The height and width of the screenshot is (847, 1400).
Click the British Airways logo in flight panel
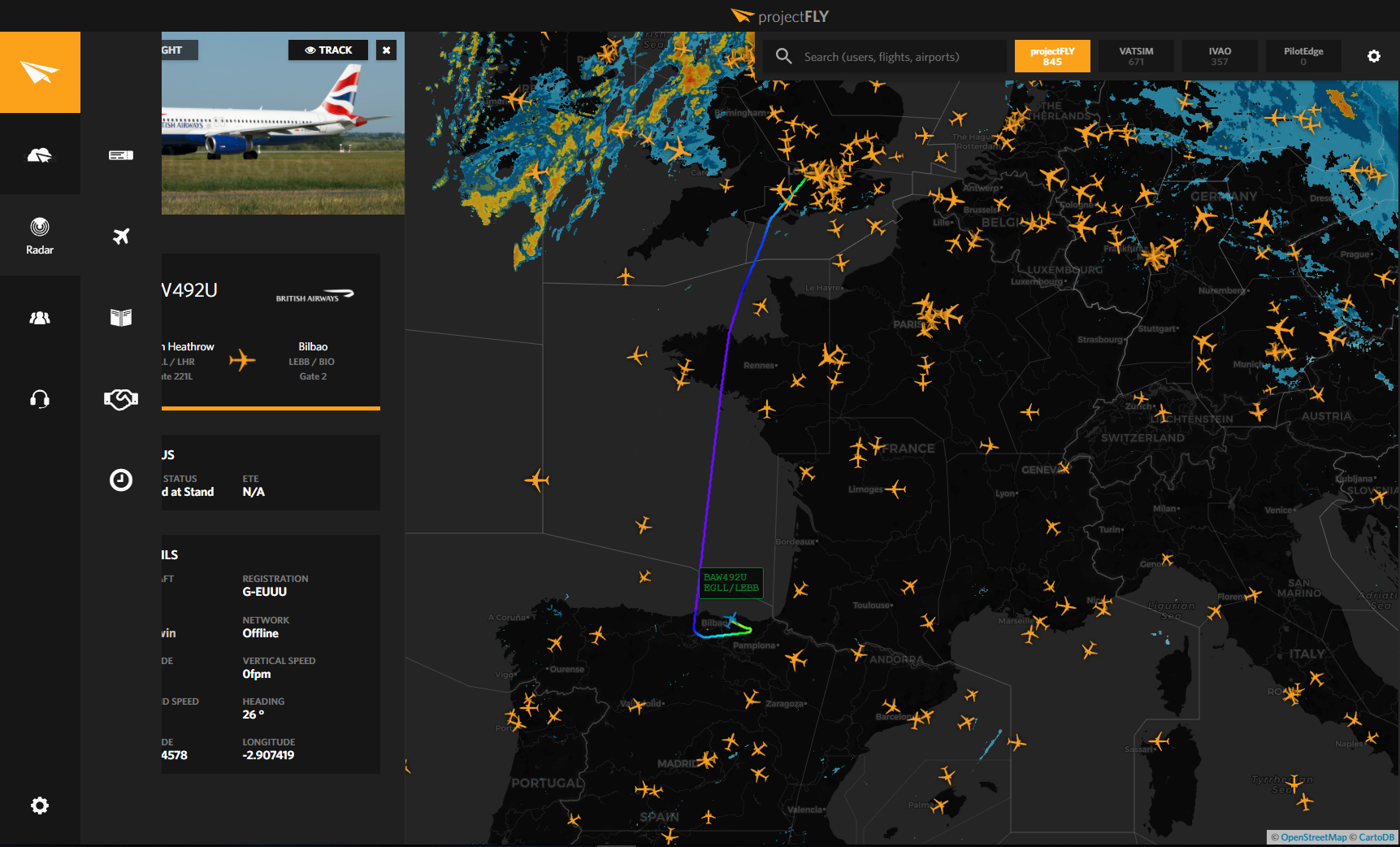click(x=315, y=296)
